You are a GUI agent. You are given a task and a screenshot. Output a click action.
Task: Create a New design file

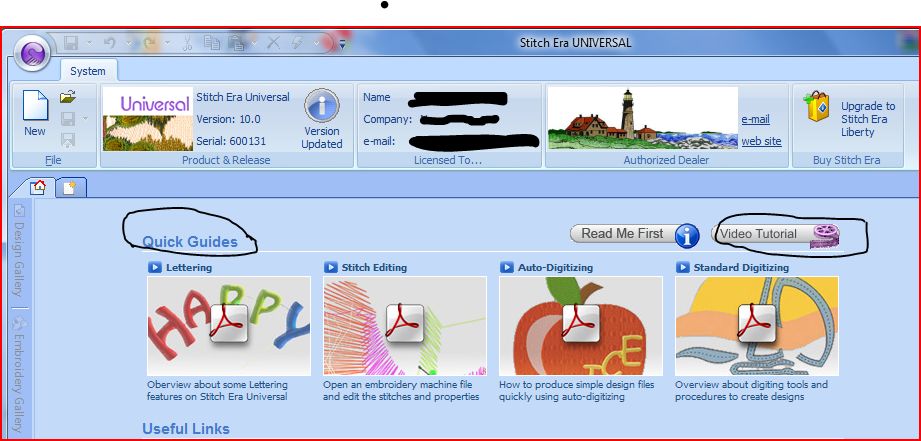point(35,115)
